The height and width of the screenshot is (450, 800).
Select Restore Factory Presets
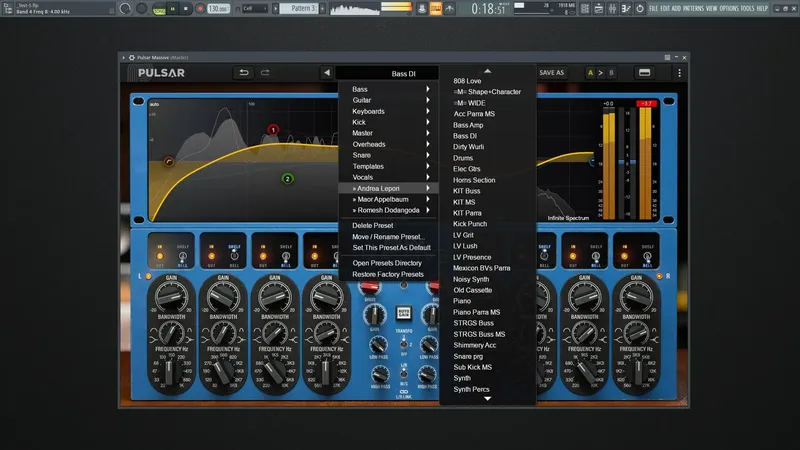(x=388, y=274)
